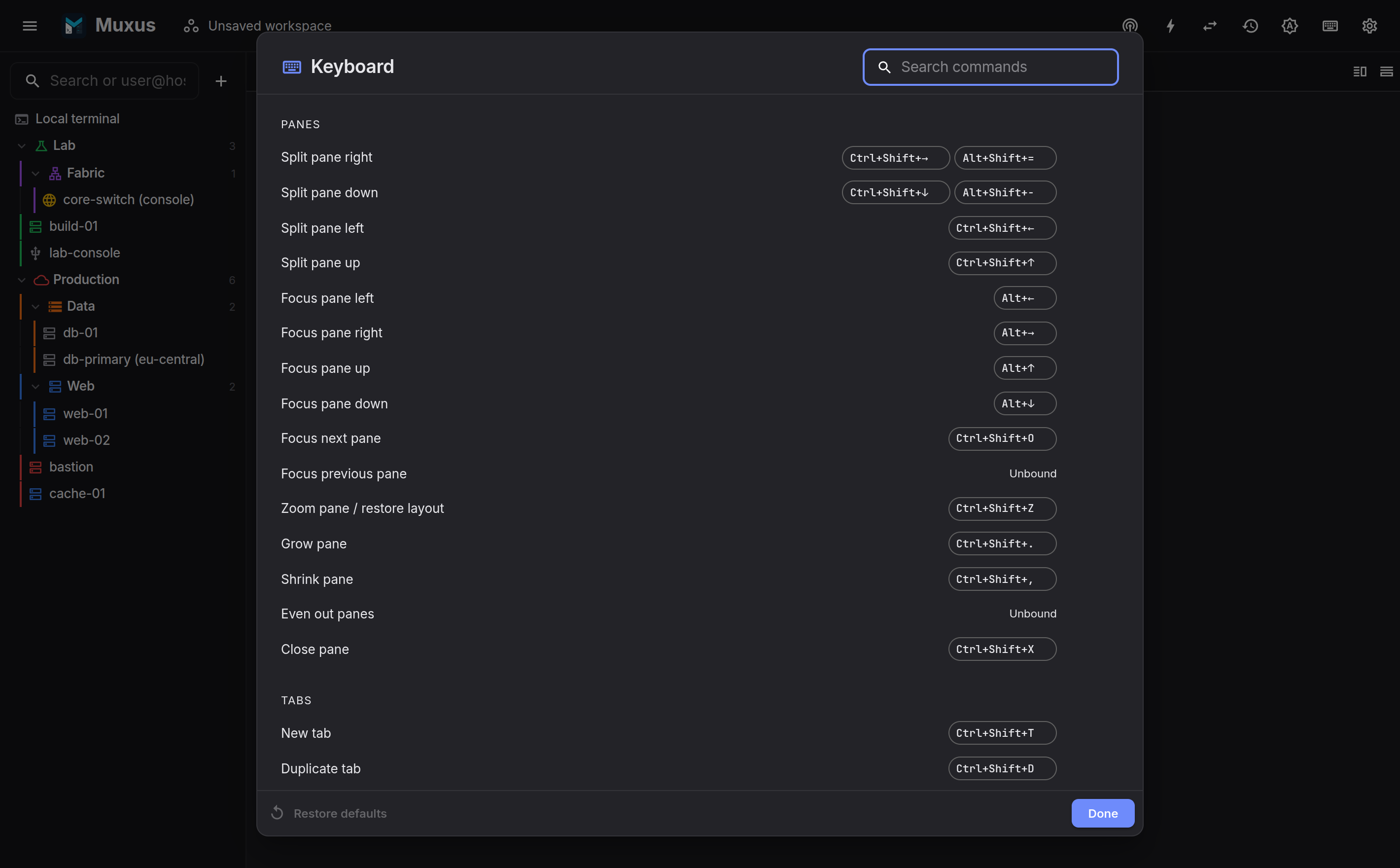
Task: Edit Ctrl+Shift+↑ binding for Split pane up
Action: (1002, 263)
